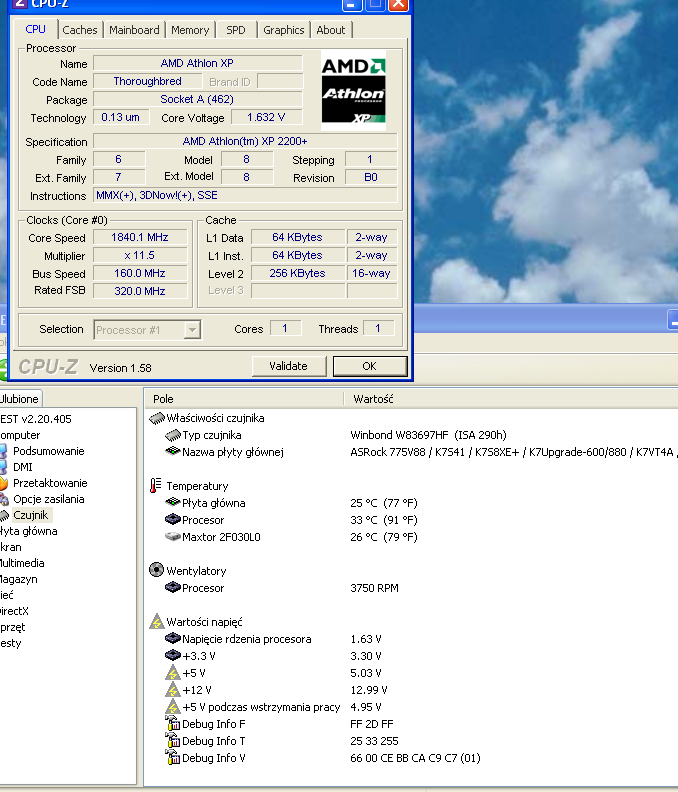Click the Płyta główna temperature icon
Image resolution: width=678 pixels, height=792 pixels.
(173, 502)
